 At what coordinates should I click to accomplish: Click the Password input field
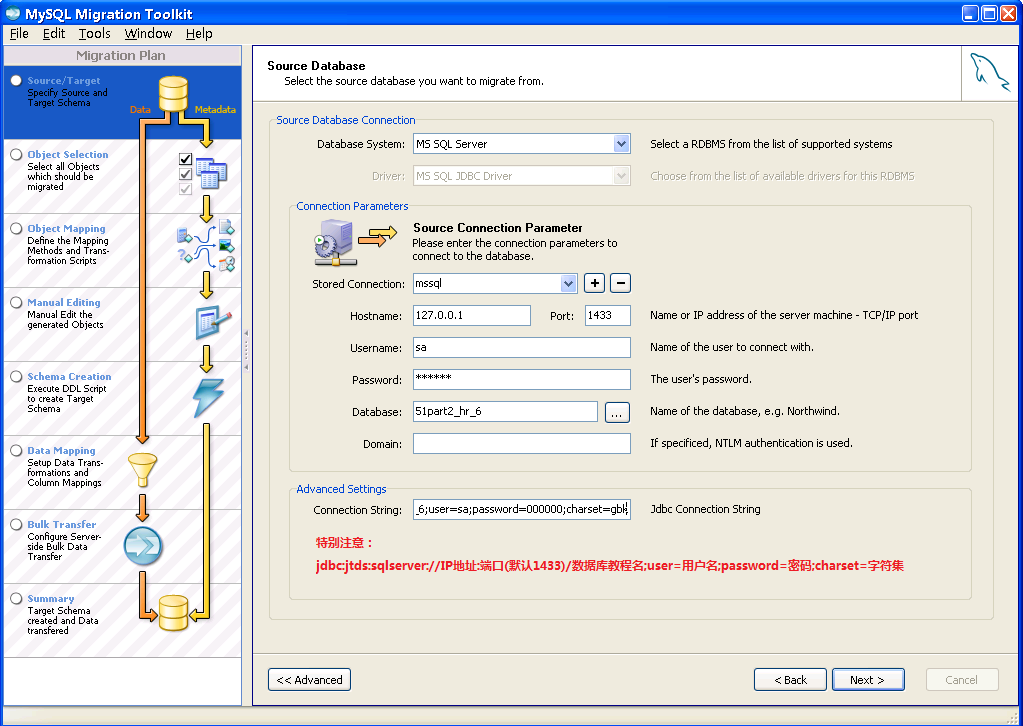pyautogui.click(x=522, y=379)
